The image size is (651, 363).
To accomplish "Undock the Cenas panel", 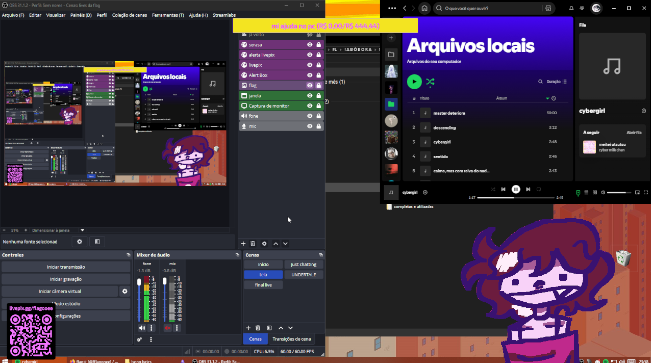I will [321, 255].
